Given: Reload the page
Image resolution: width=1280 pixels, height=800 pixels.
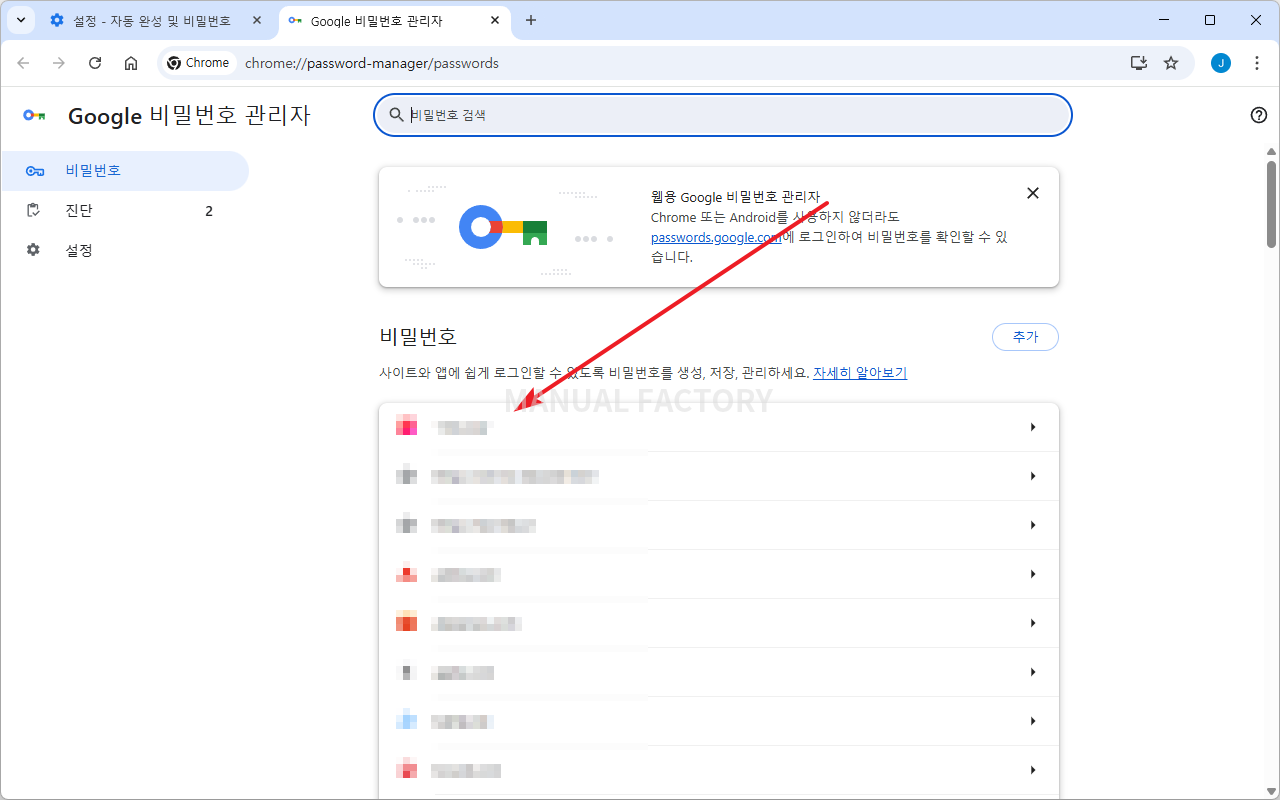Looking at the screenshot, I should click(95, 63).
